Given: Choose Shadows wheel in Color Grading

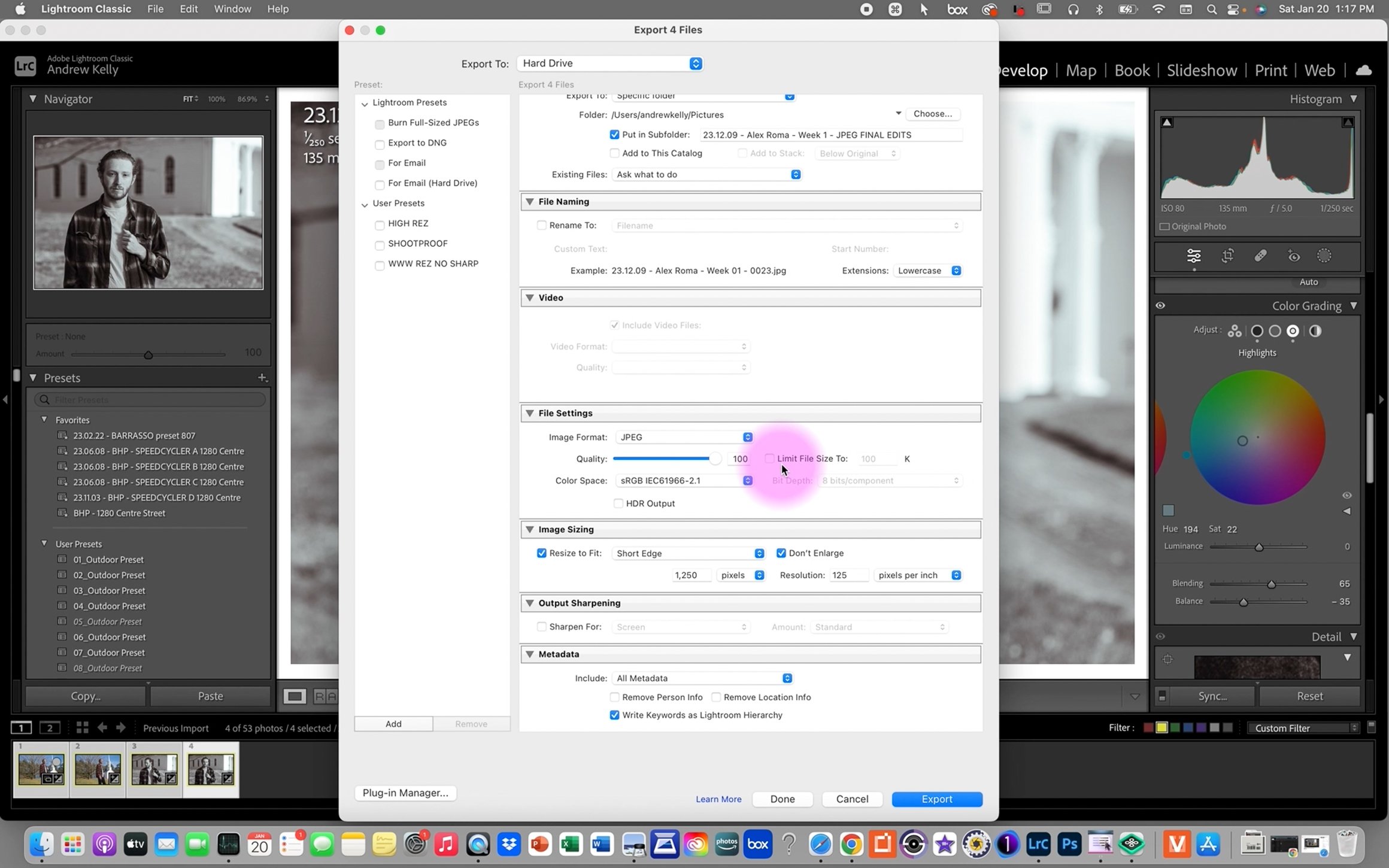Looking at the screenshot, I should (1257, 331).
